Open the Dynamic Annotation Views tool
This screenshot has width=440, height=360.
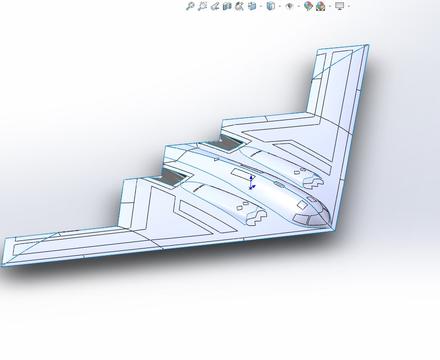(239, 6)
